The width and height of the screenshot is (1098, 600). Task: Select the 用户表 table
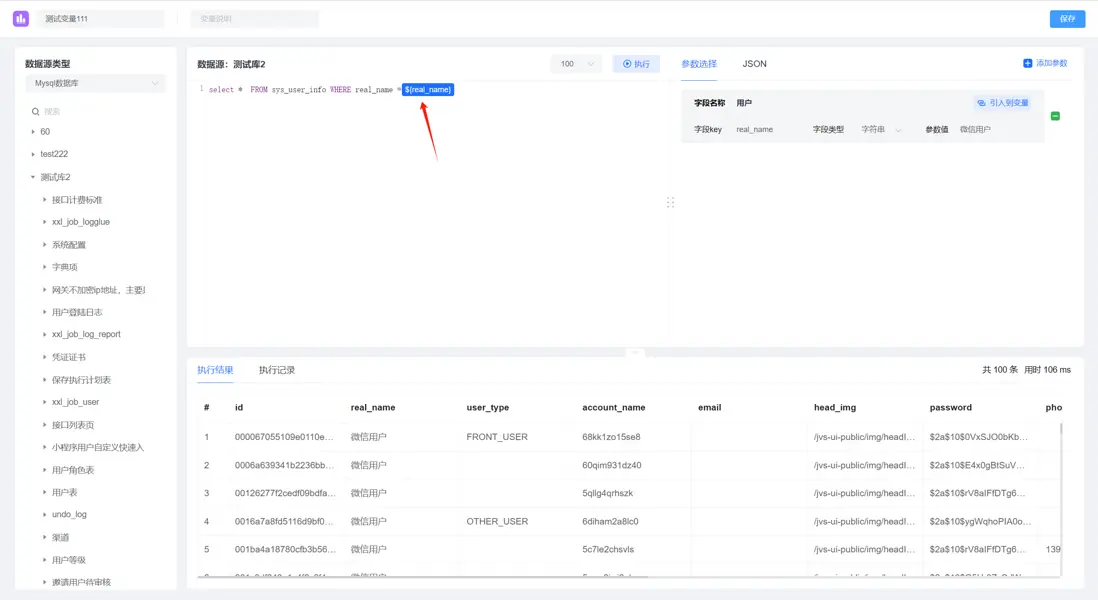tap(64, 493)
